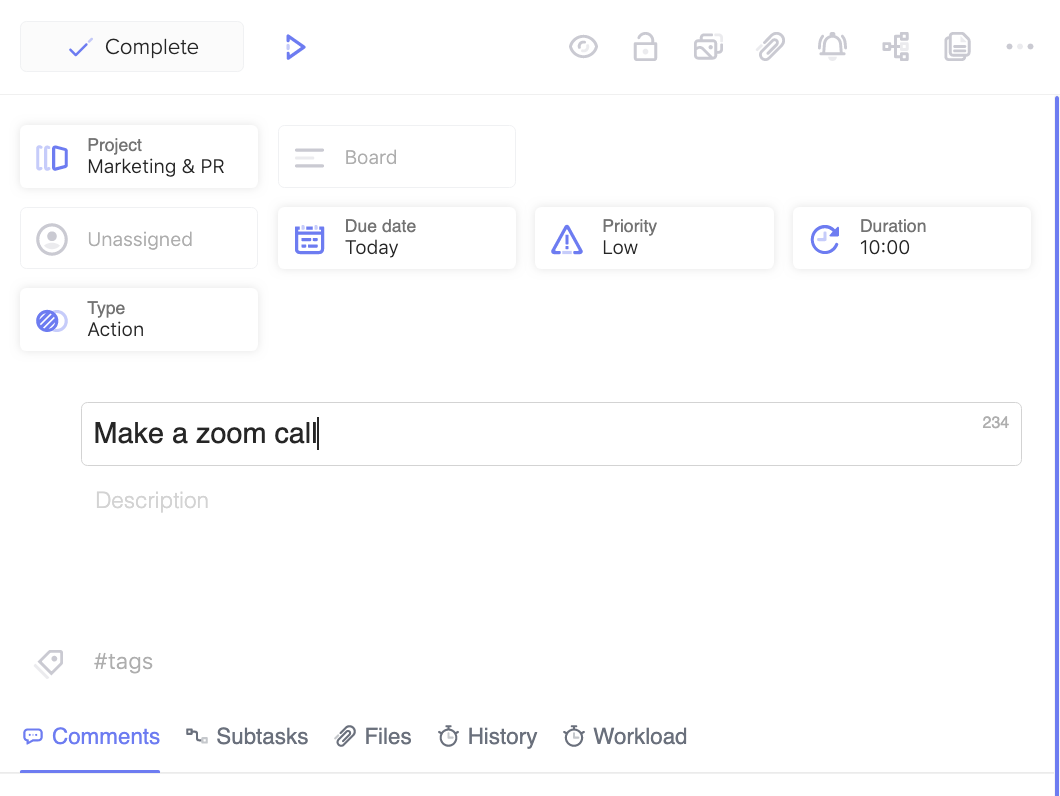Duplicate task with copy icon
The height and width of the screenshot is (796, 1060).
click(957, 47)
